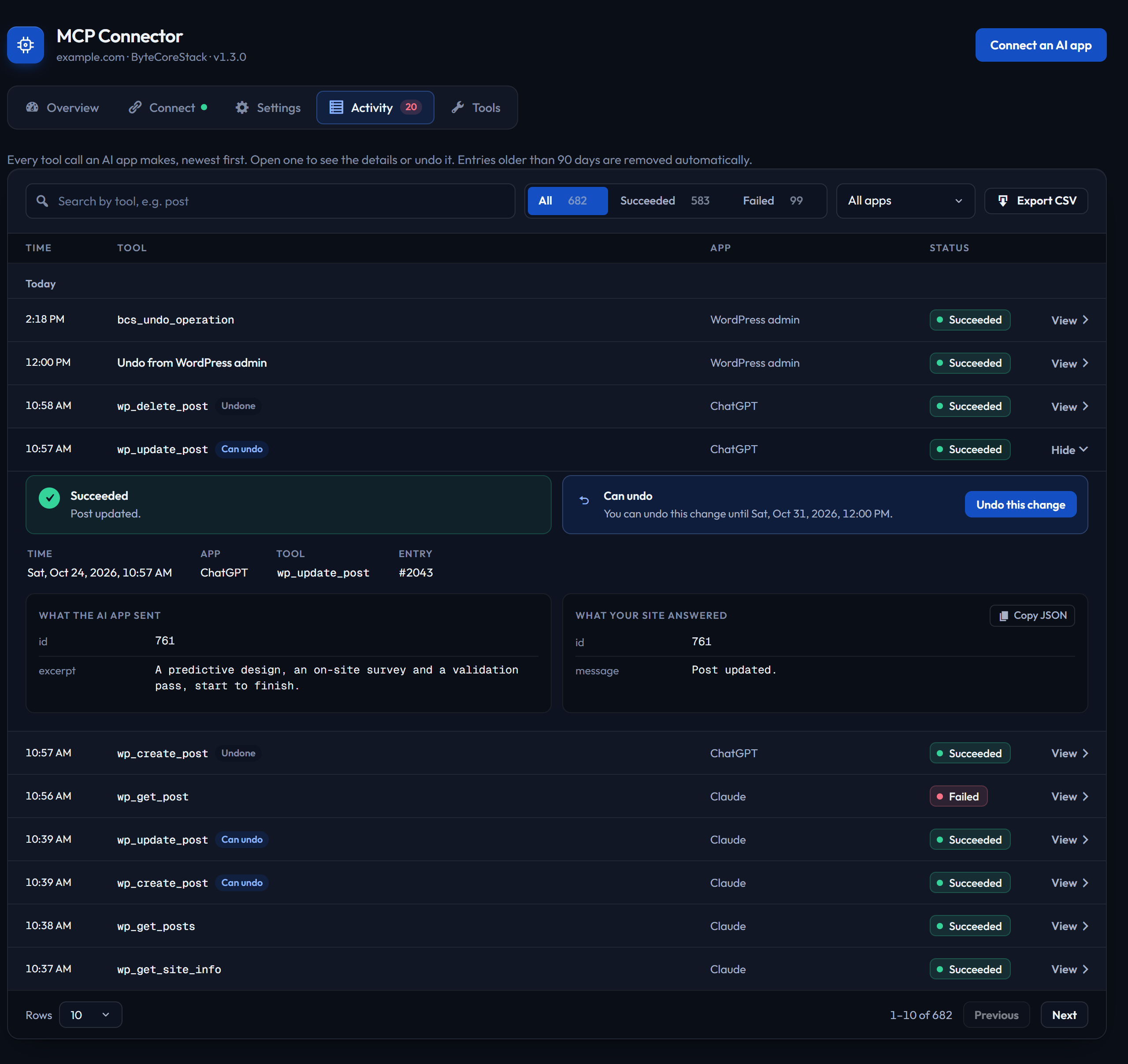Image resolution: width=1128 pixels, height=1064 pixels.
Task: Click the undo arrow icon in Can undo panel
Action: [584, 501]
